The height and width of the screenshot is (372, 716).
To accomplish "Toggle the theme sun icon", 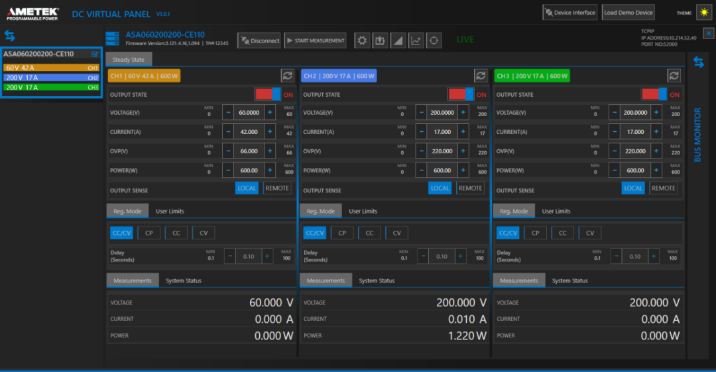I will [704, 13].
